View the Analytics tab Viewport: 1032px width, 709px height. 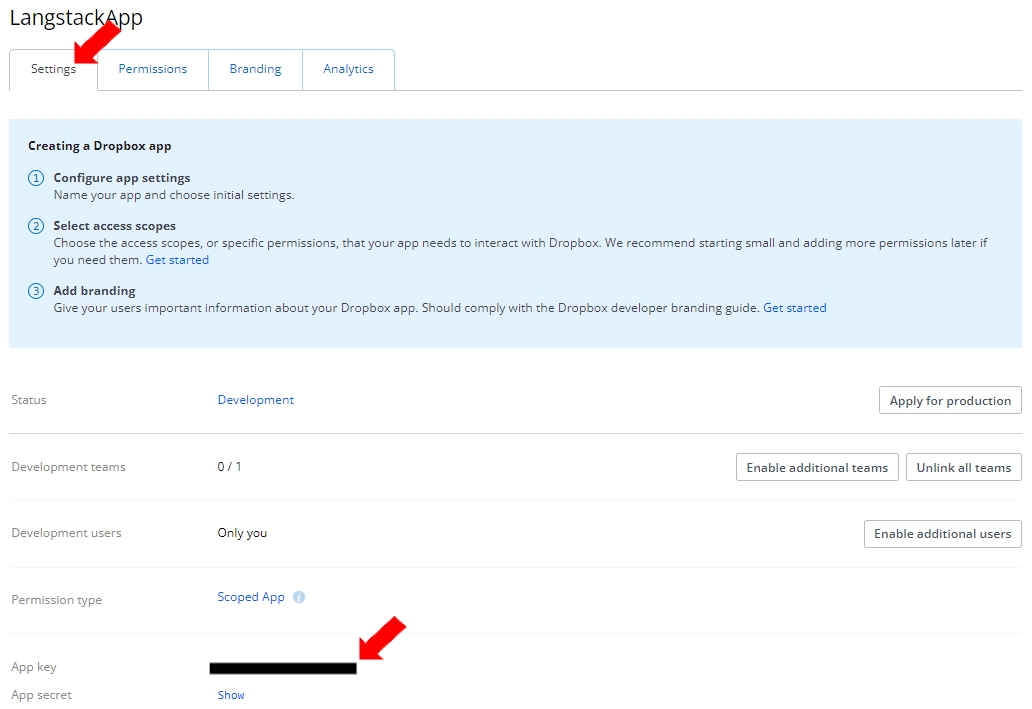point(348,70)
